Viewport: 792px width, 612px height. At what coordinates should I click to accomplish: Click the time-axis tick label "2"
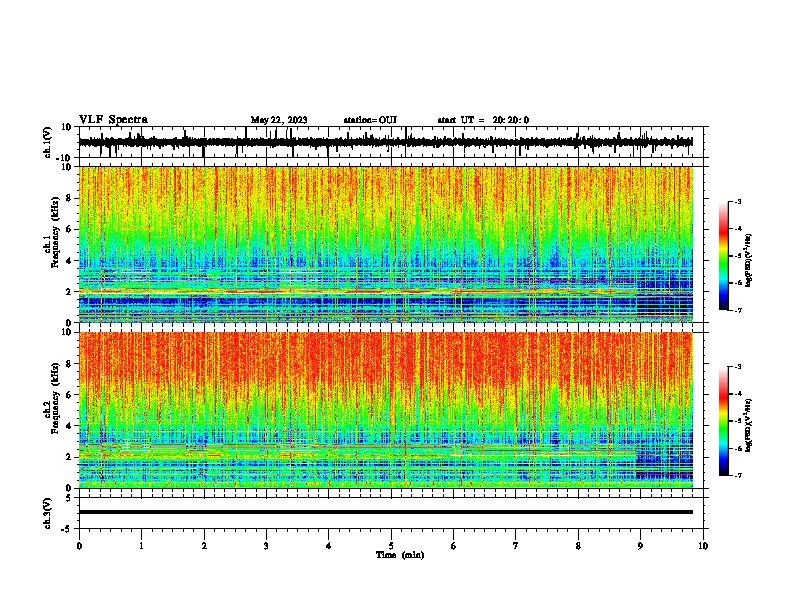[204, 546]
